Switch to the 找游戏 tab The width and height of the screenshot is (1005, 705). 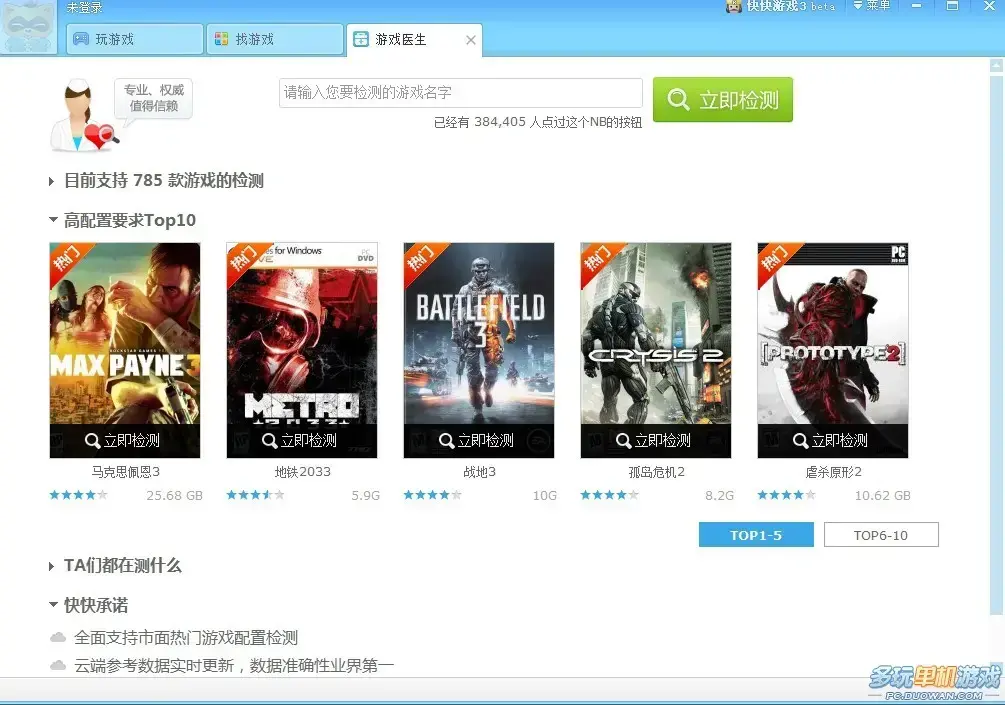click(x=274, y=39)
